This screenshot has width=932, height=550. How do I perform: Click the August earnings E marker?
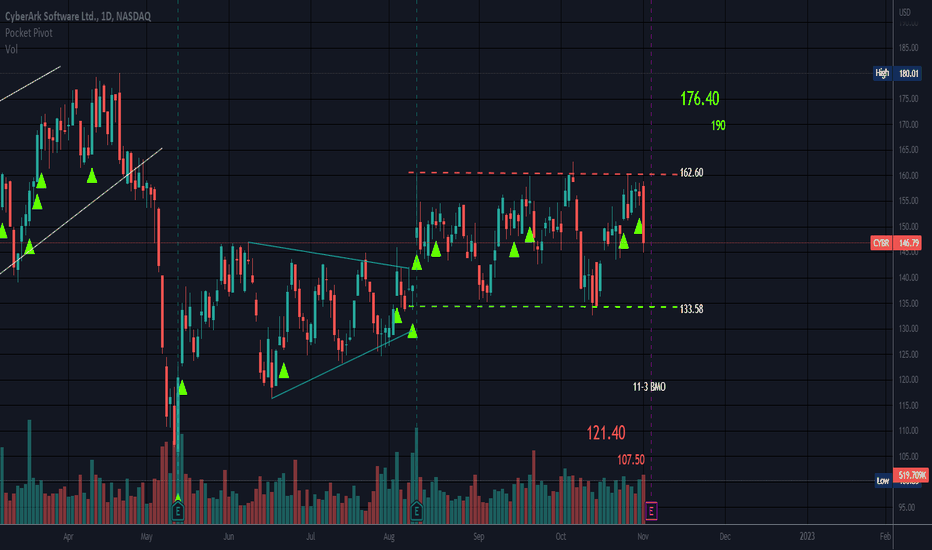point(417,511)
